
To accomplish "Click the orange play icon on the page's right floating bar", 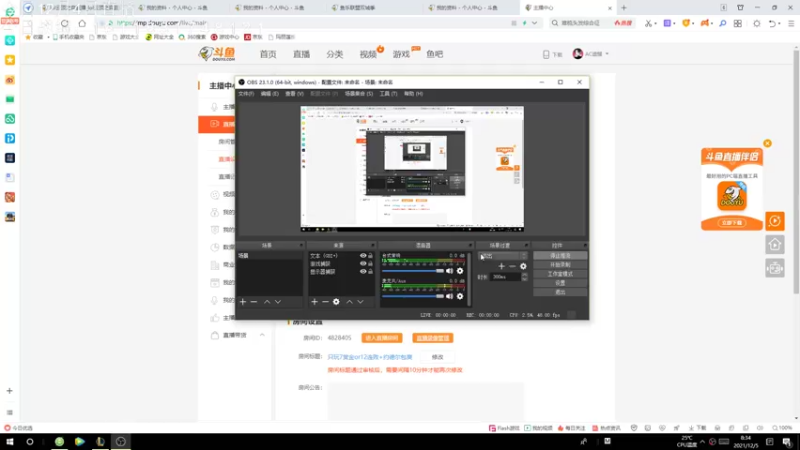I will point(775,221).
